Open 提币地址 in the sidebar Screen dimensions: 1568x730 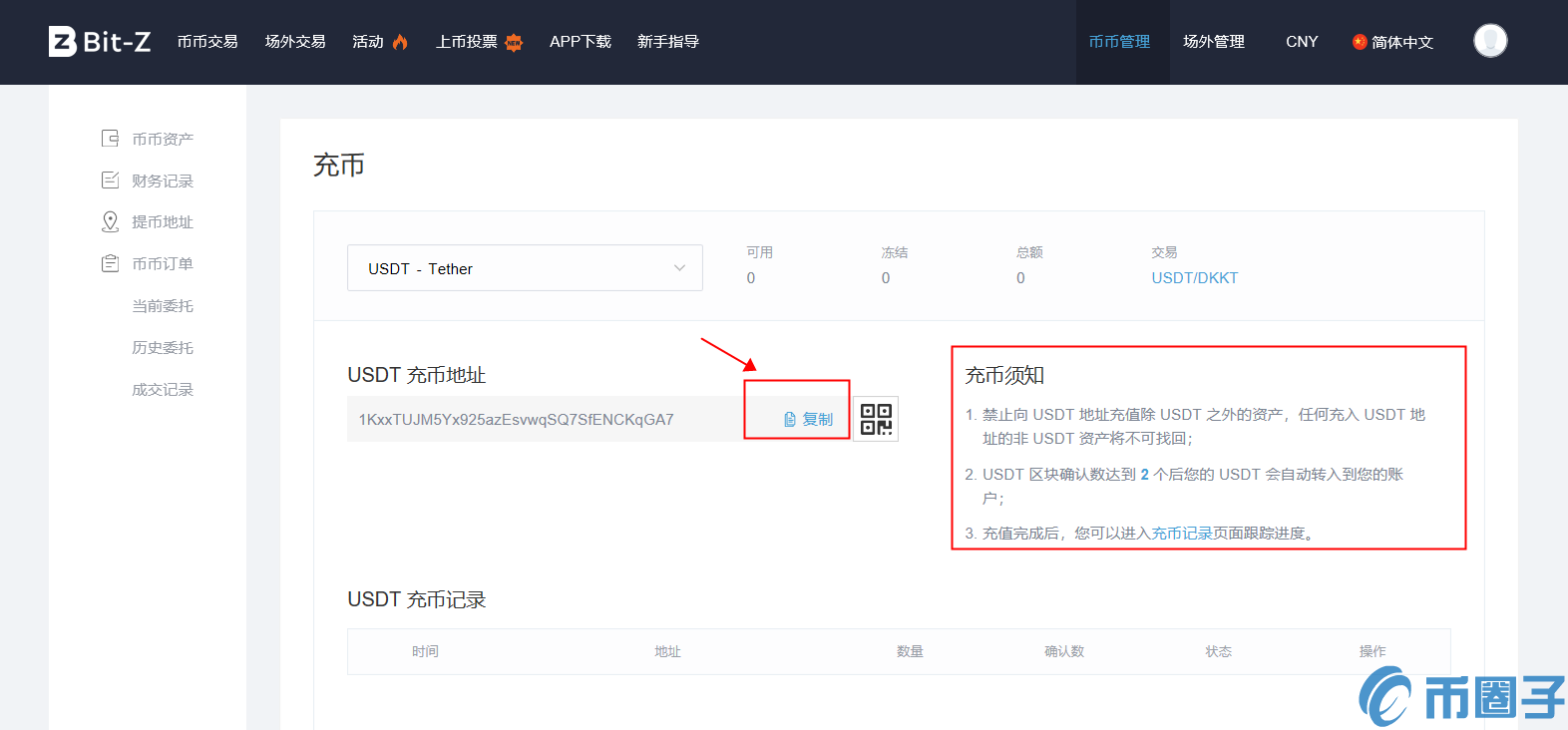pyautogui.click(x=163, y=221)
